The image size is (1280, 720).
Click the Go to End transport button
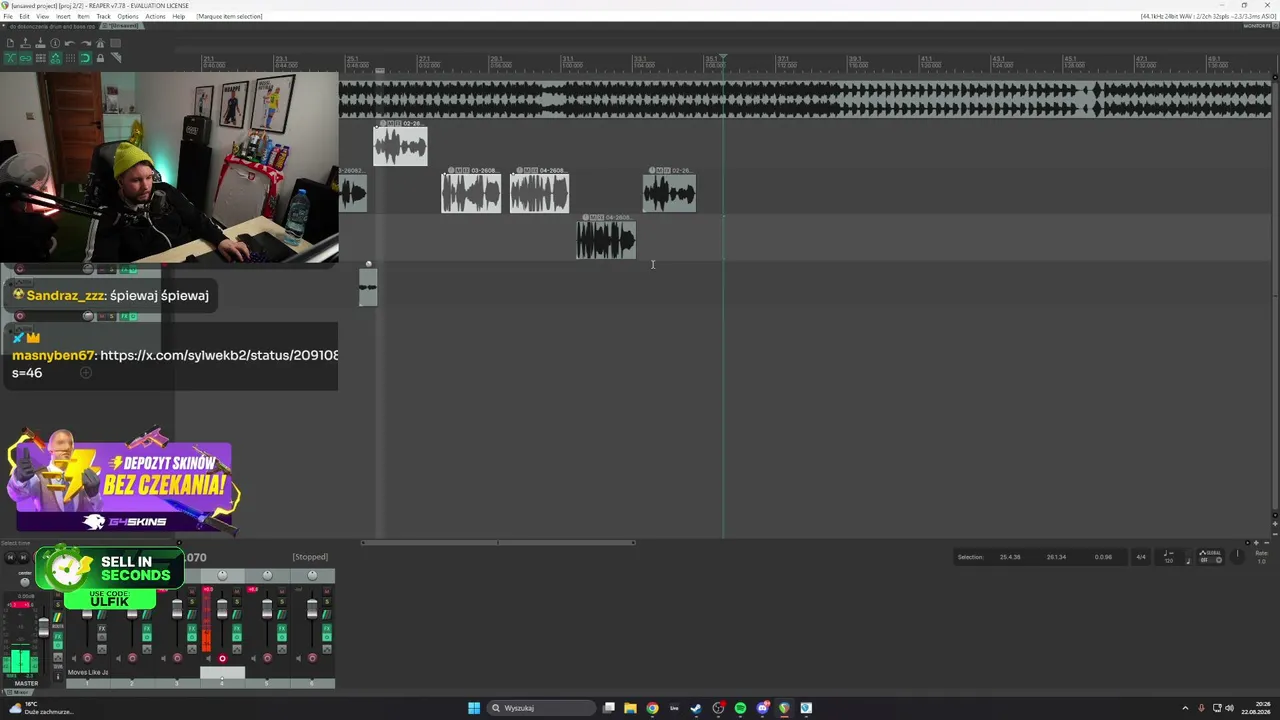tap(23, 557)
